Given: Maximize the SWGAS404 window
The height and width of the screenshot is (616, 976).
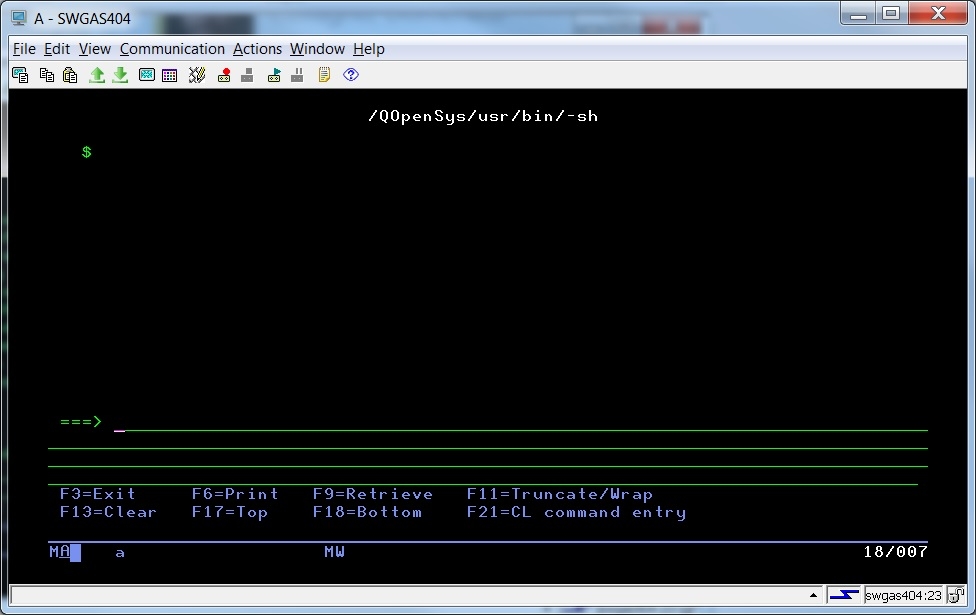Looking at the screenshot, I should tap(891, 13).
